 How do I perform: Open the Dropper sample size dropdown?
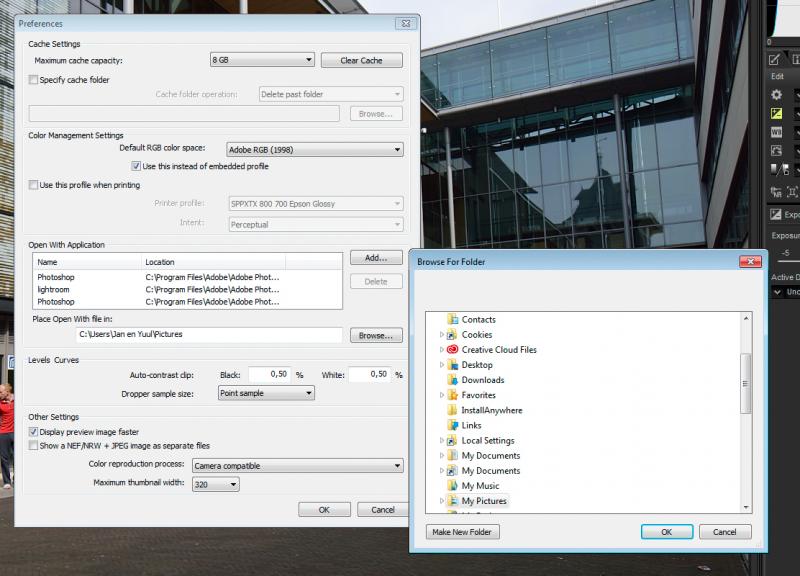click(266, 393)
